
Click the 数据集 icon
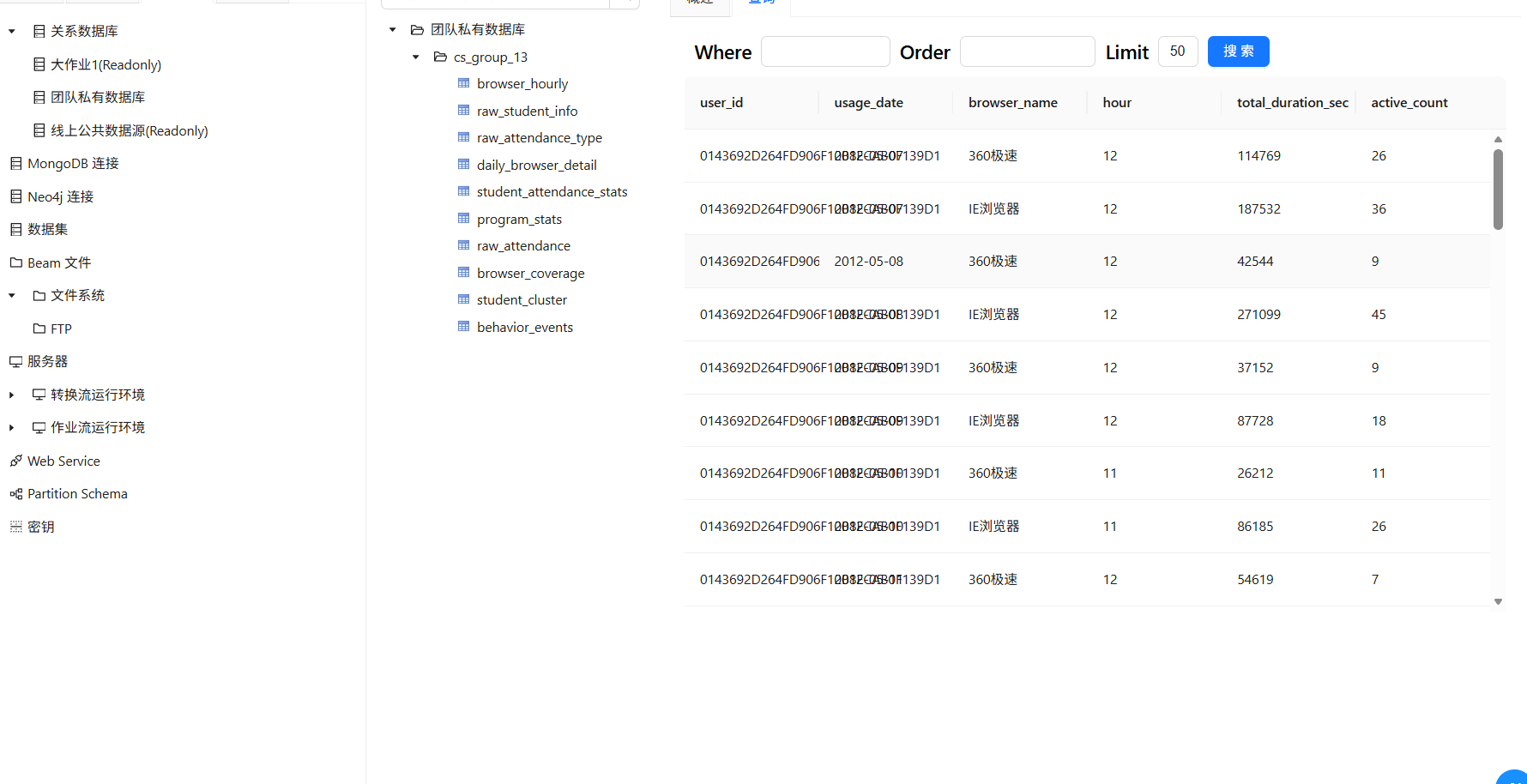coord(15,229)
